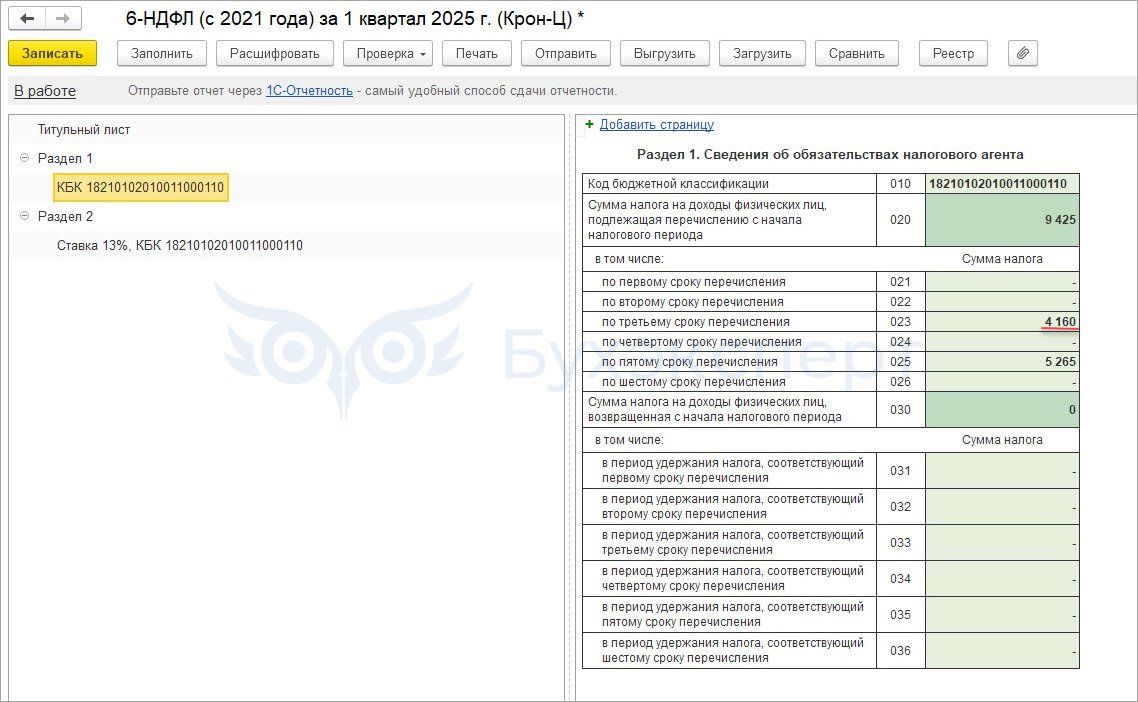The width and height of the screenshot is (1138, 702).
Task: Open attachments with the paperclip icon
Action: [x=1023, y=53]
